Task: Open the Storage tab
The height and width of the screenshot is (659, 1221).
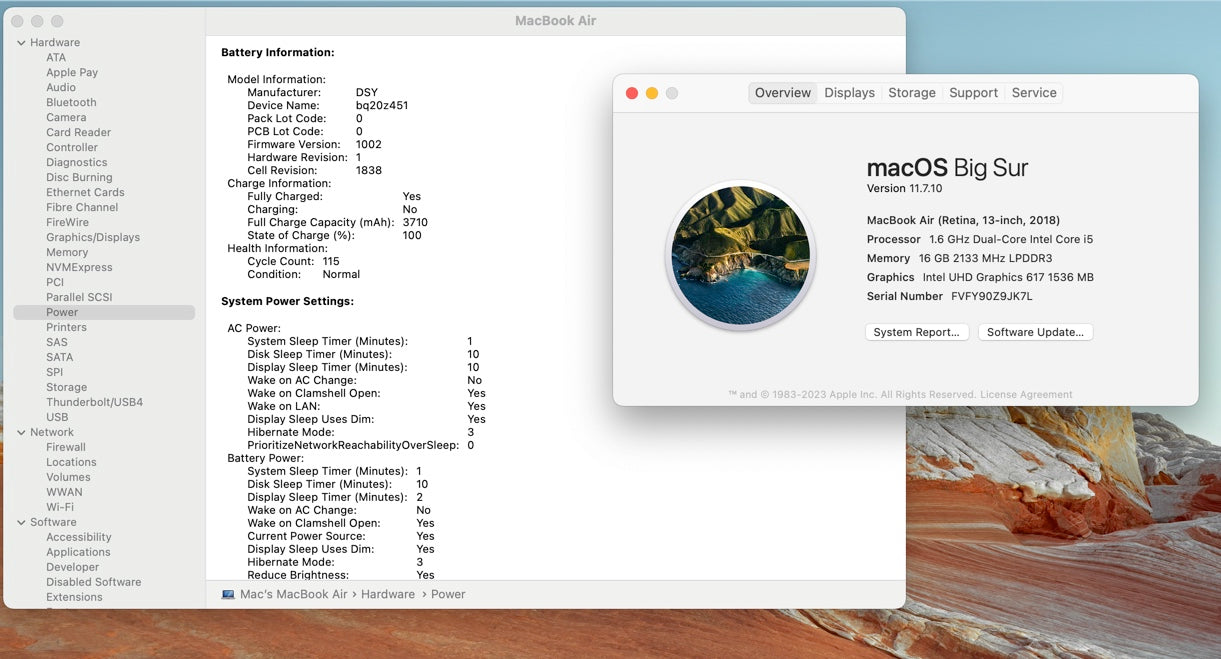Action: 912,93
